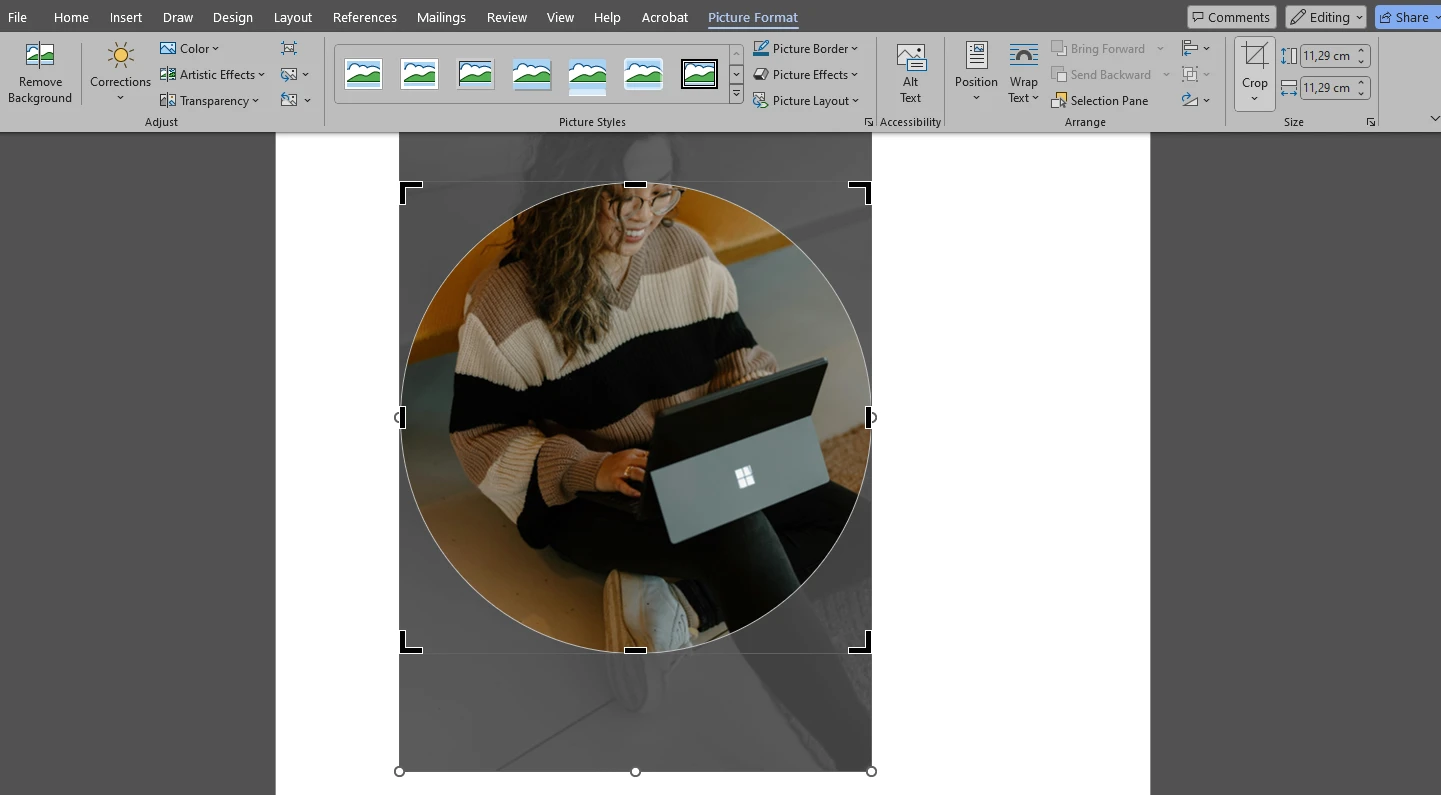Open the Size dialog launcher
1441x795 pixels.
(x=1370, y=122)
